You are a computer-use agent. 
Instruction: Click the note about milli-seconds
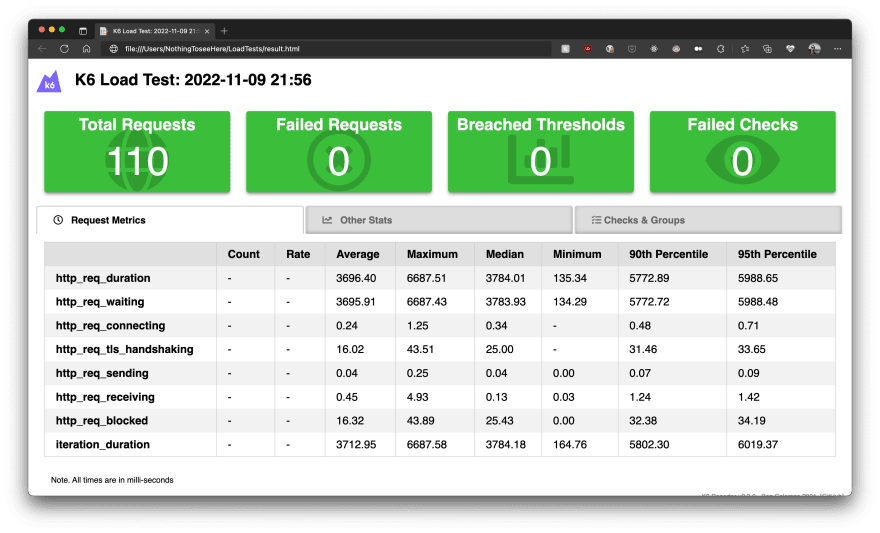click(112, 480)
